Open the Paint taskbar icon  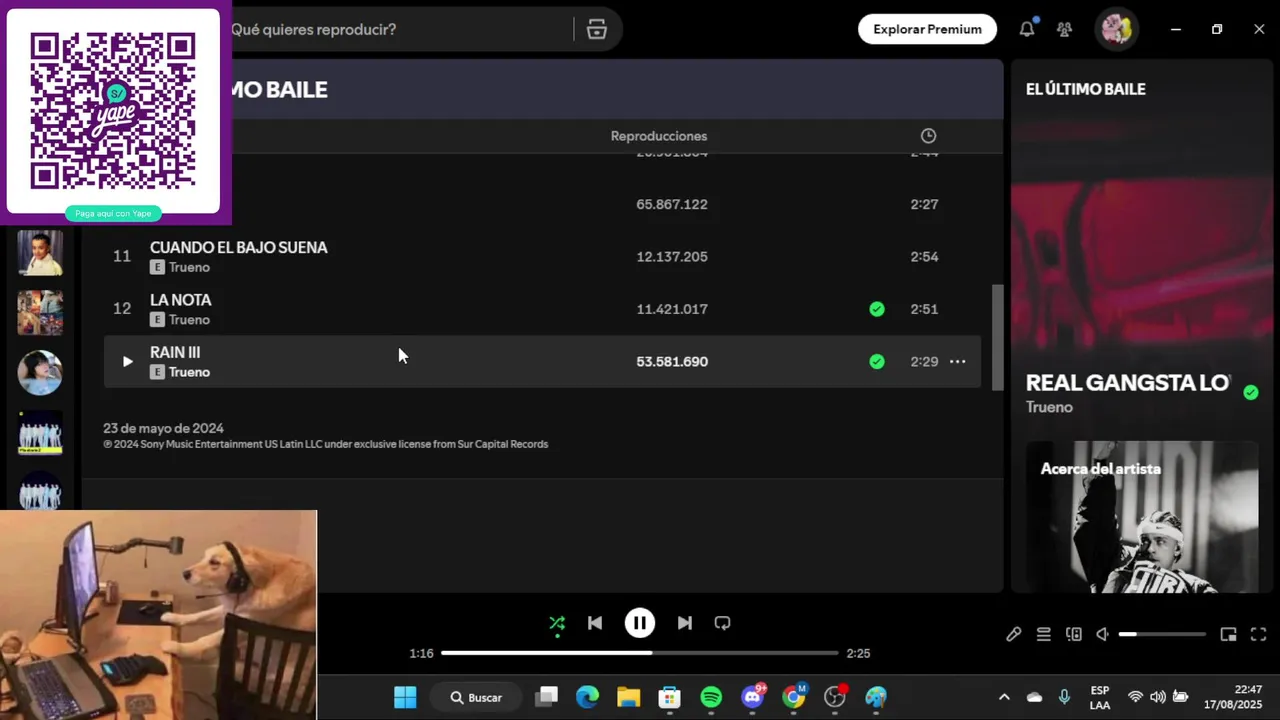pos(876,697)
